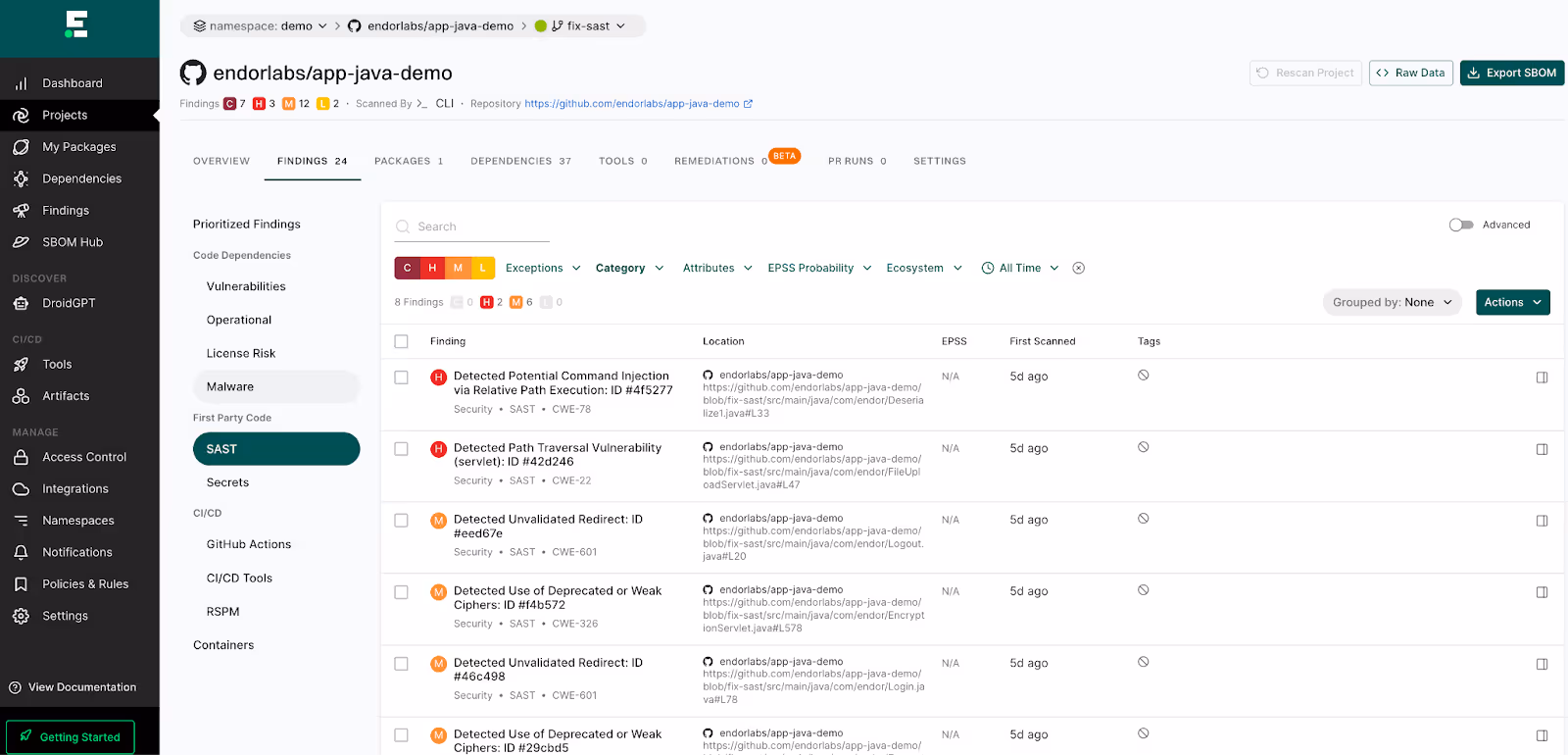1568x755 pixels.
Task: Toggle the High severity filter swatch
Action: pyautogui.click(x=432, y=268)
